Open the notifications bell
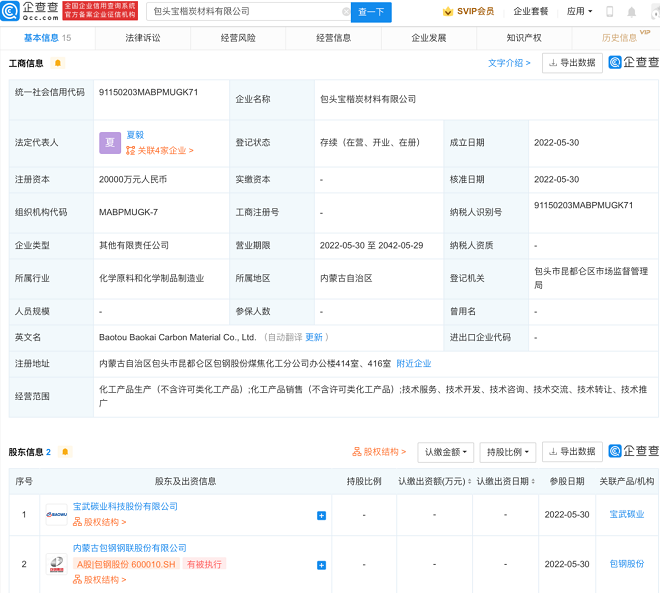The height and width of the screenshot is (593, 660). click(631, 12)
